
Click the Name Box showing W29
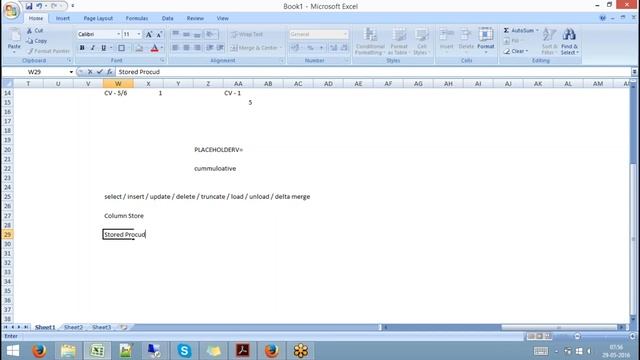tap(35, 72)
